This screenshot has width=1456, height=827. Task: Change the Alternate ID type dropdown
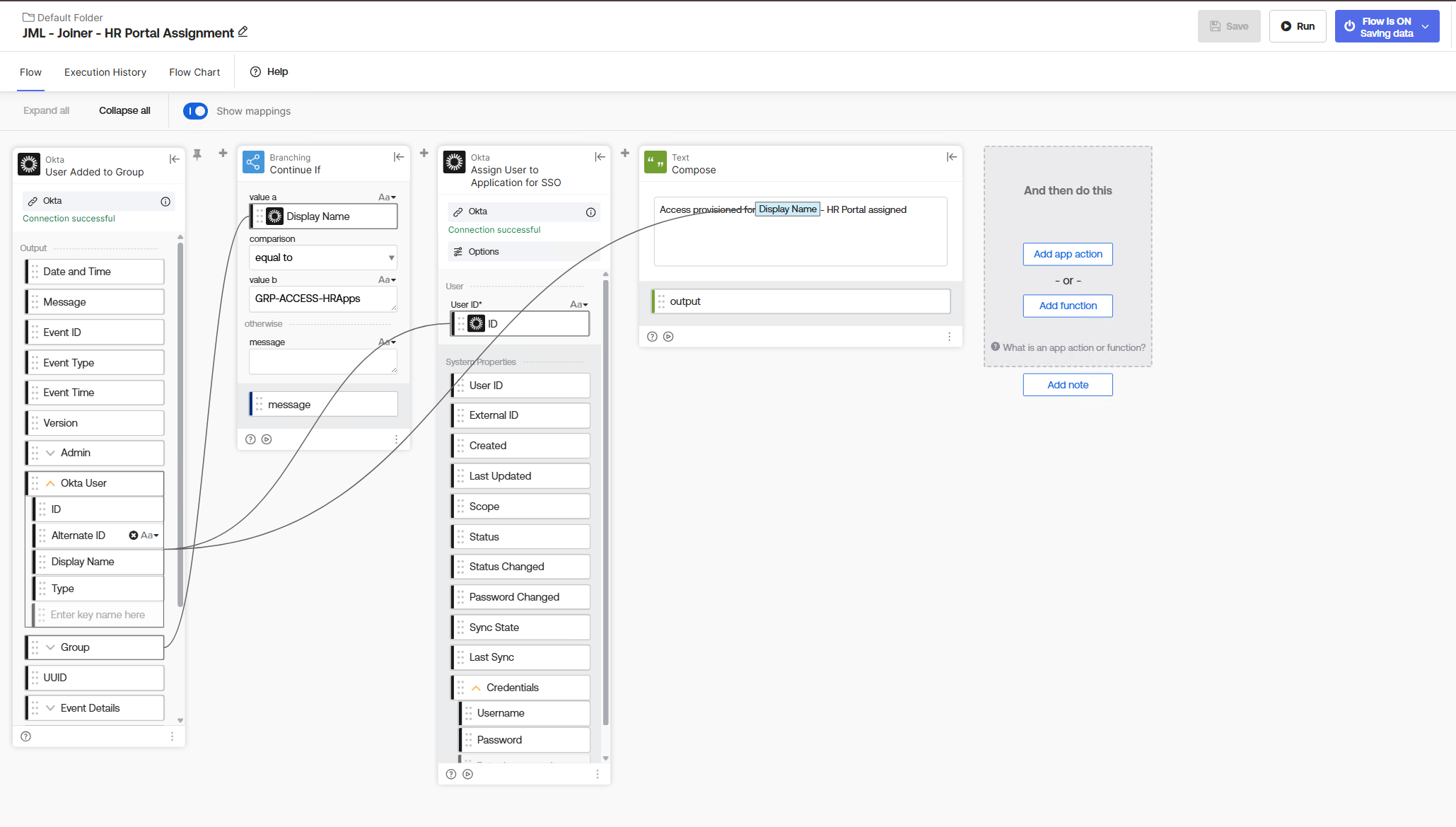(149, 536)
